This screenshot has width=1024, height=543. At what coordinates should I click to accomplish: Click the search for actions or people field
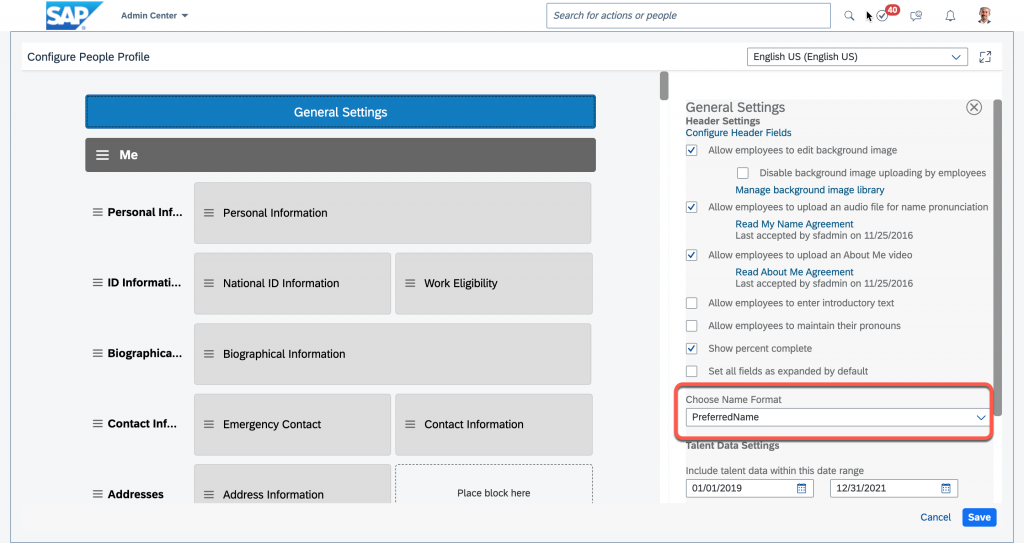pyautogui.click(x=688, y=16)
